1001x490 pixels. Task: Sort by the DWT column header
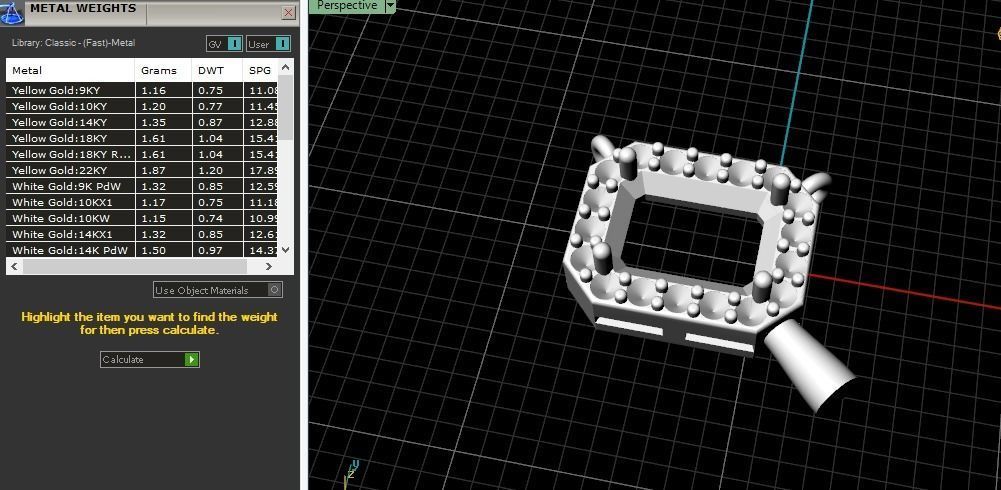(217, 70)
